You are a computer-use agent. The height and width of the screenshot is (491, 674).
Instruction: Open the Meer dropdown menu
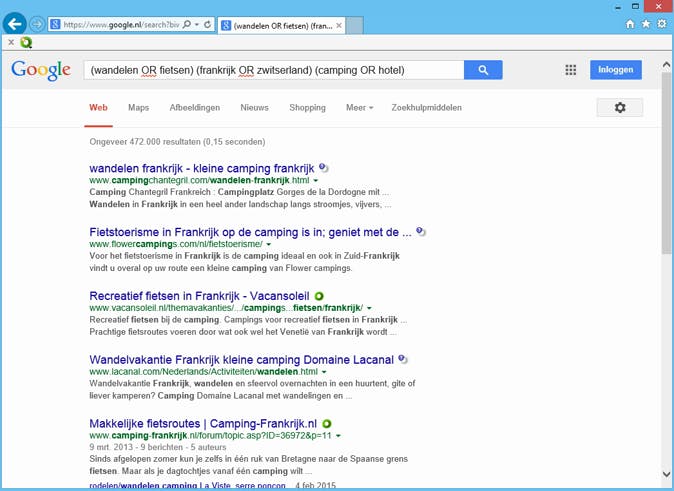360,107
